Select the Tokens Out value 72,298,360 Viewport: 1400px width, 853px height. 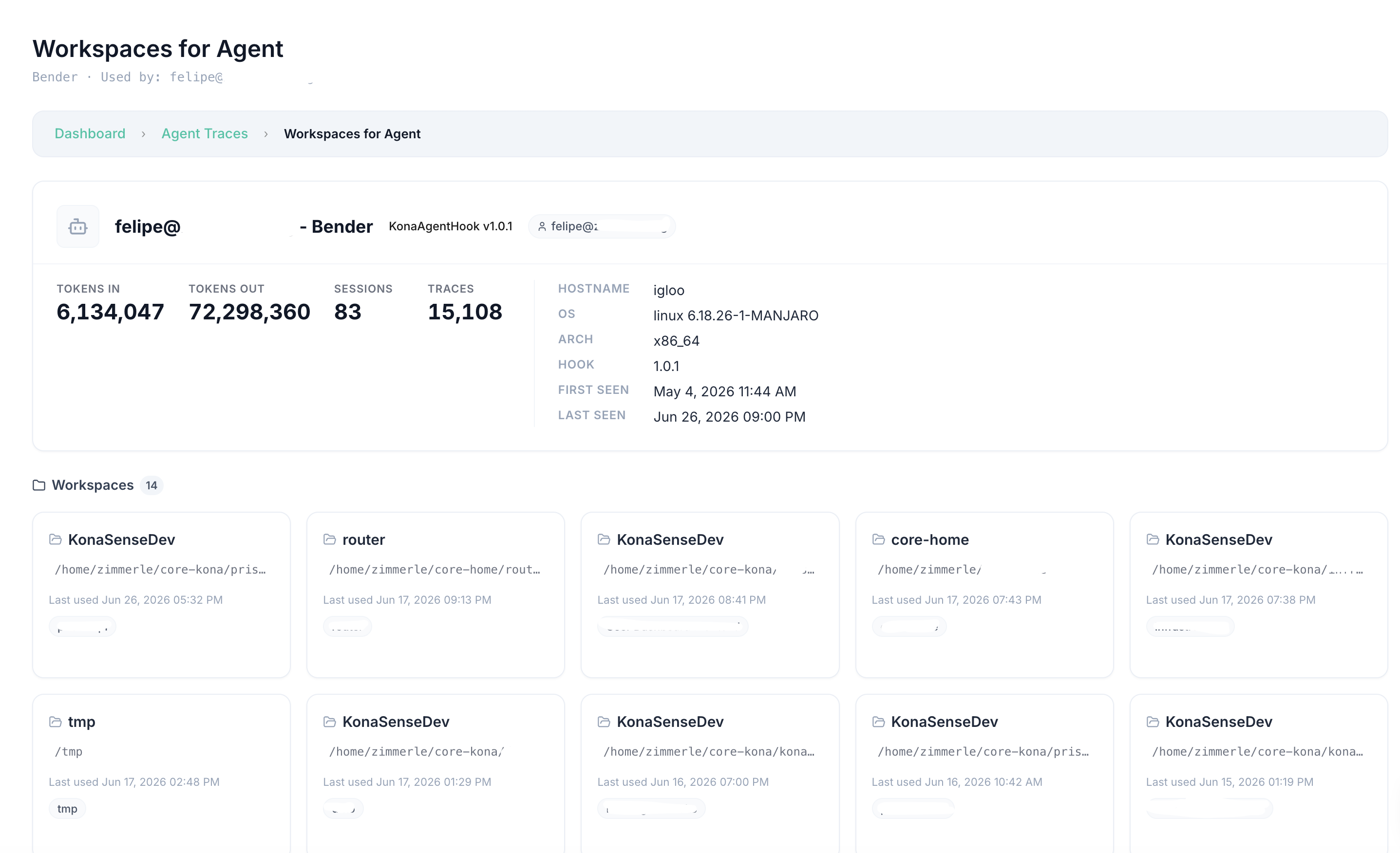249,312
